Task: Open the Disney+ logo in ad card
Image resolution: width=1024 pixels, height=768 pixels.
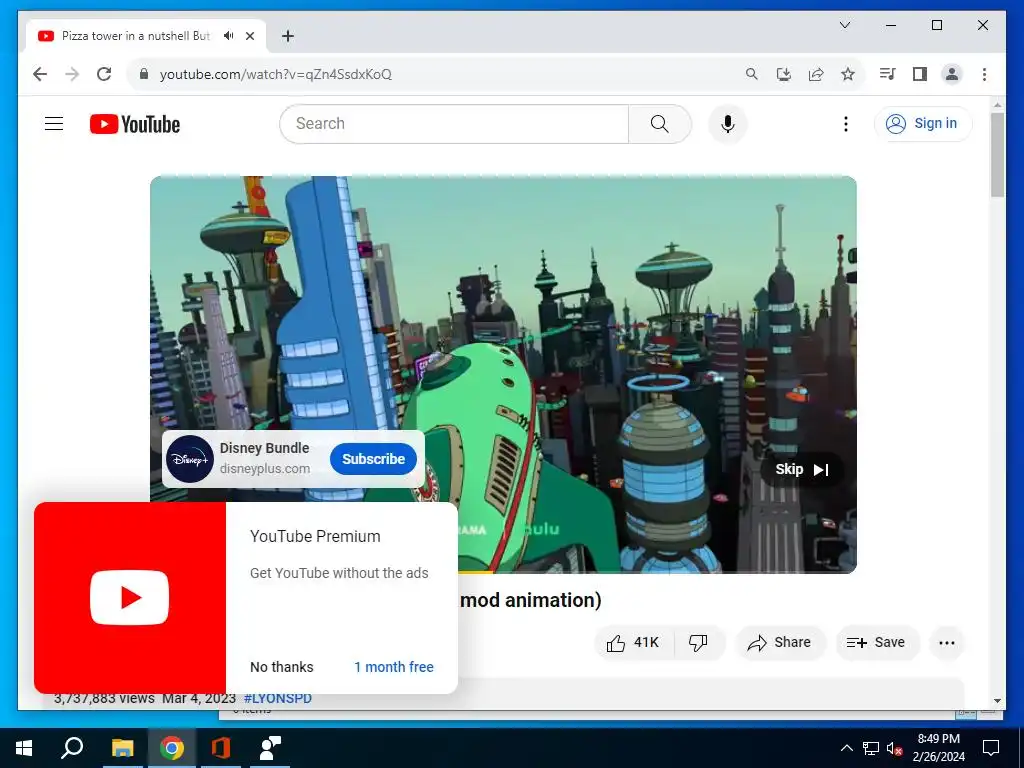Action: tap(190, 459)
